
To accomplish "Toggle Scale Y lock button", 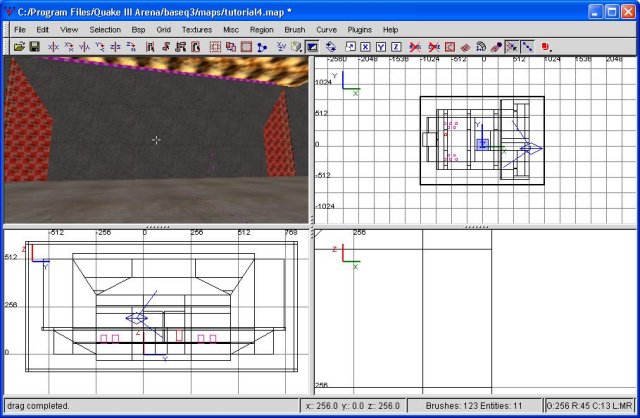I will point(381,47).
